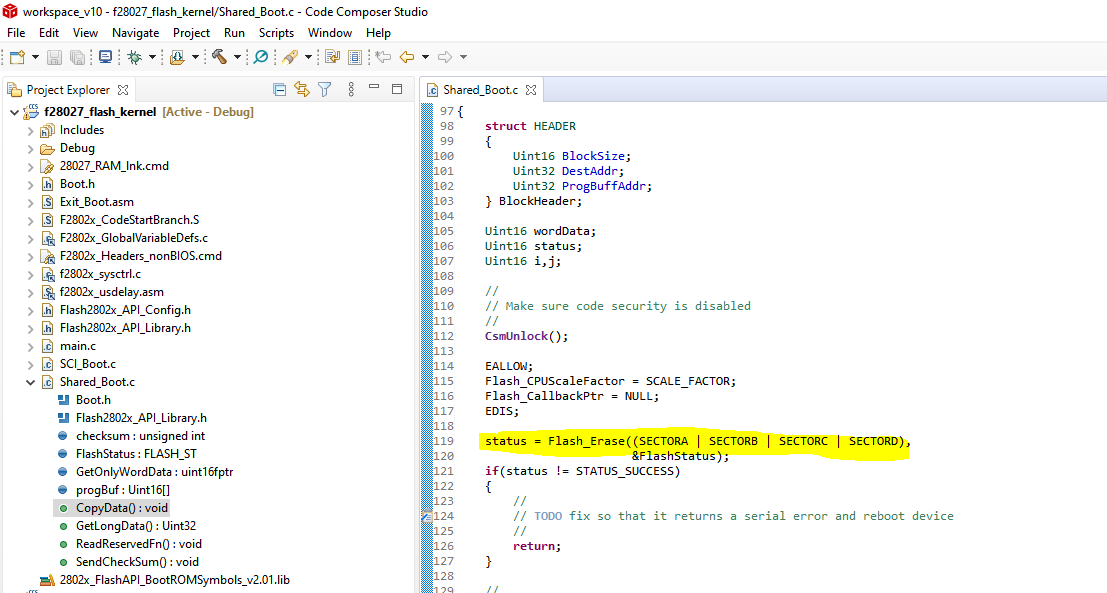Viewport: 1107px width, 593px height.
Task: Click the CsmUnlock(); code line
Action: pos(526,336)
